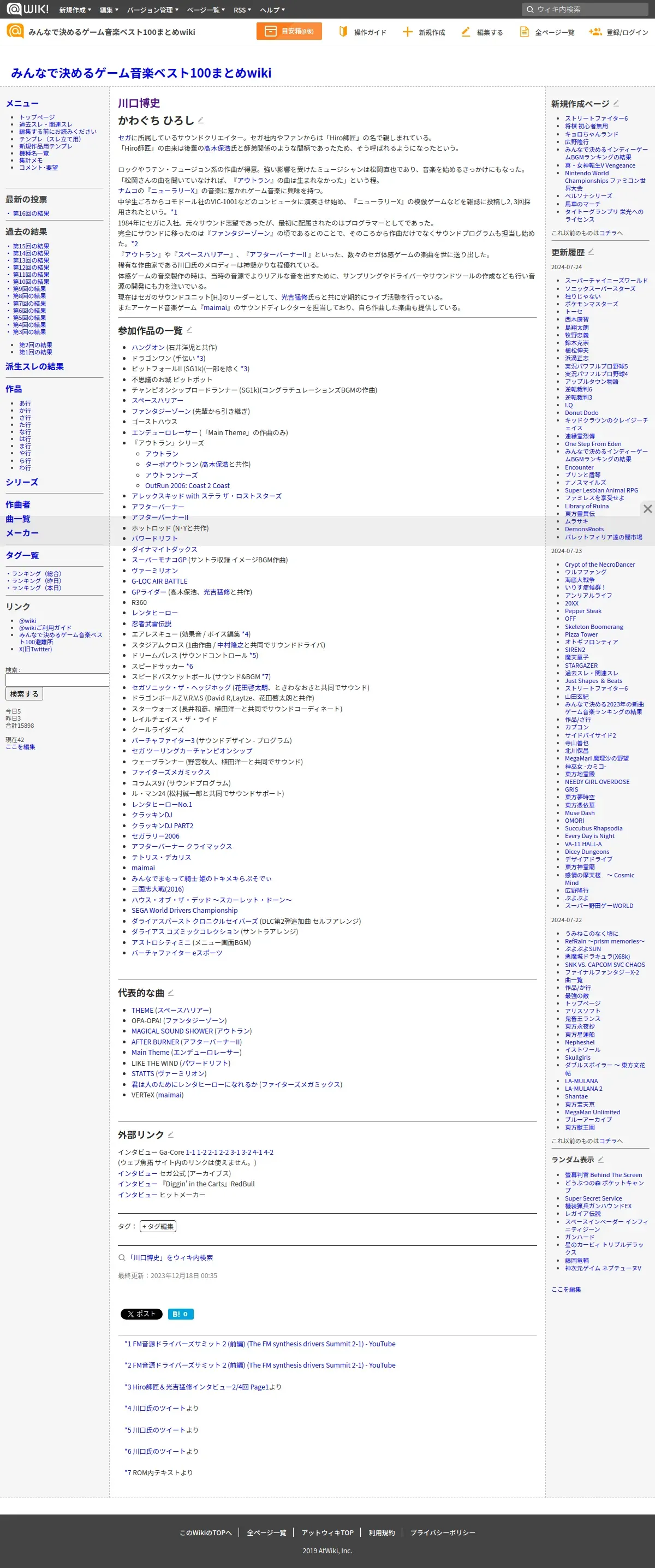This screenshot has height=1568, width=655.
Task: Open the 新規作成 dropdown menu in top bar
Action: click(75, 10)
